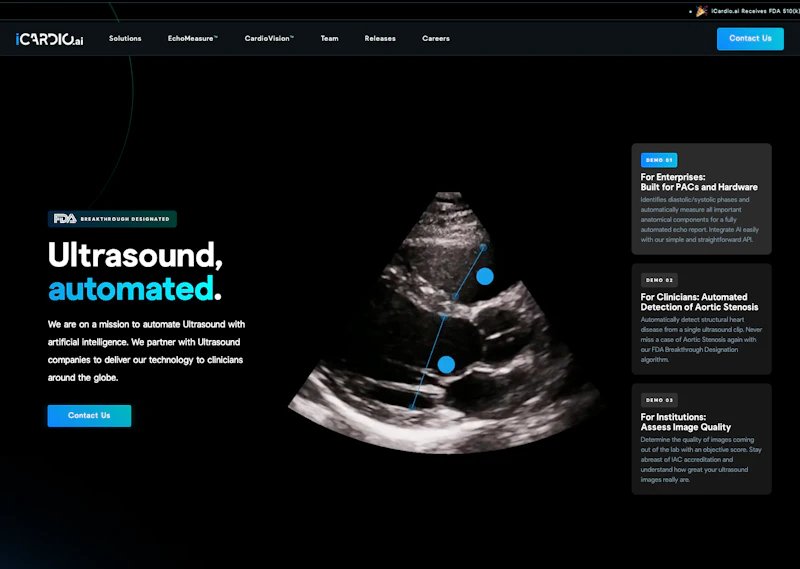Click Contact Us button under hero text
This screenshot has width=800, height=569.
point(89,415)
